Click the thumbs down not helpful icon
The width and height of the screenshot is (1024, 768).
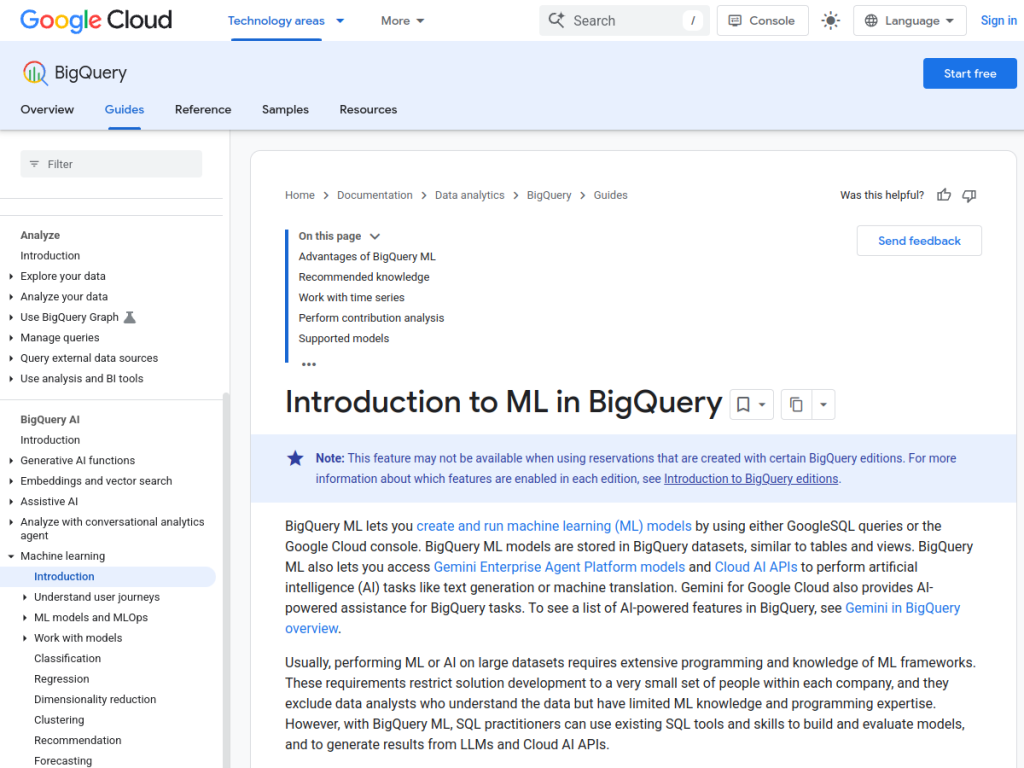pos(969,195)
